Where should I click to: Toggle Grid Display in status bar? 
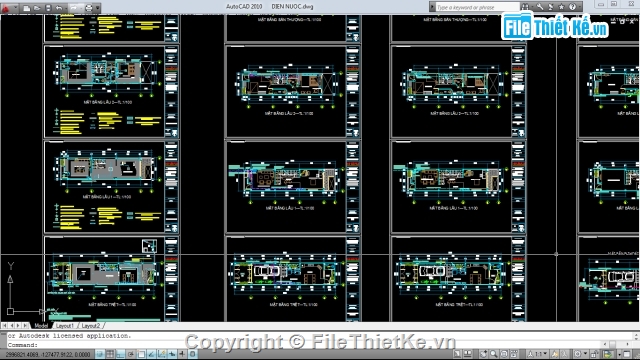click(110, 354)
